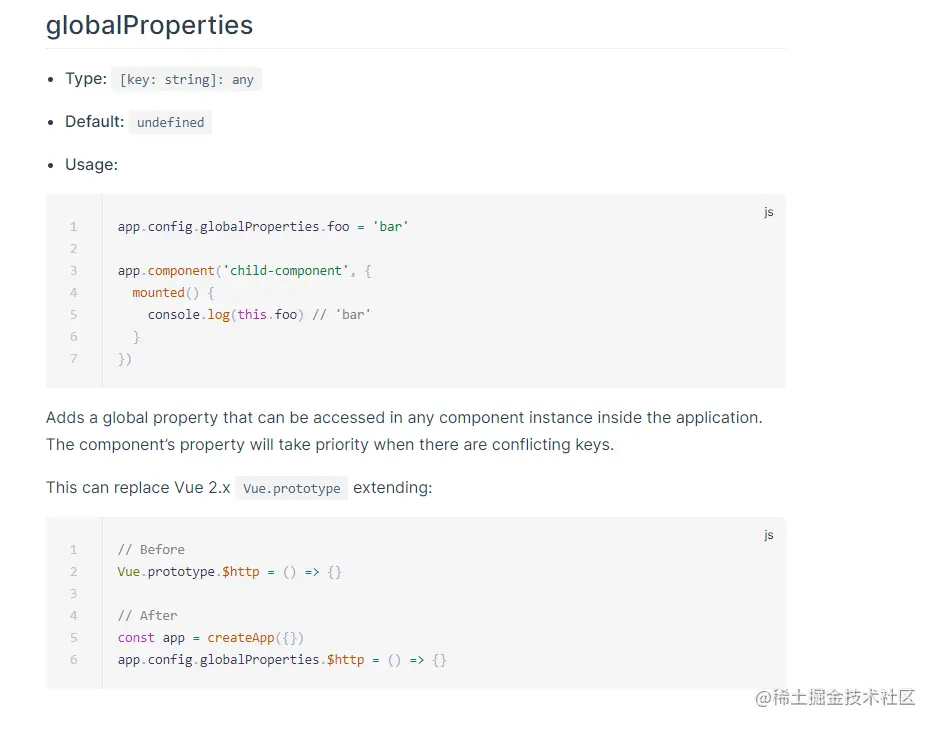Click the js label on second code block
This screenshot has width=937, height=729.
768,535
